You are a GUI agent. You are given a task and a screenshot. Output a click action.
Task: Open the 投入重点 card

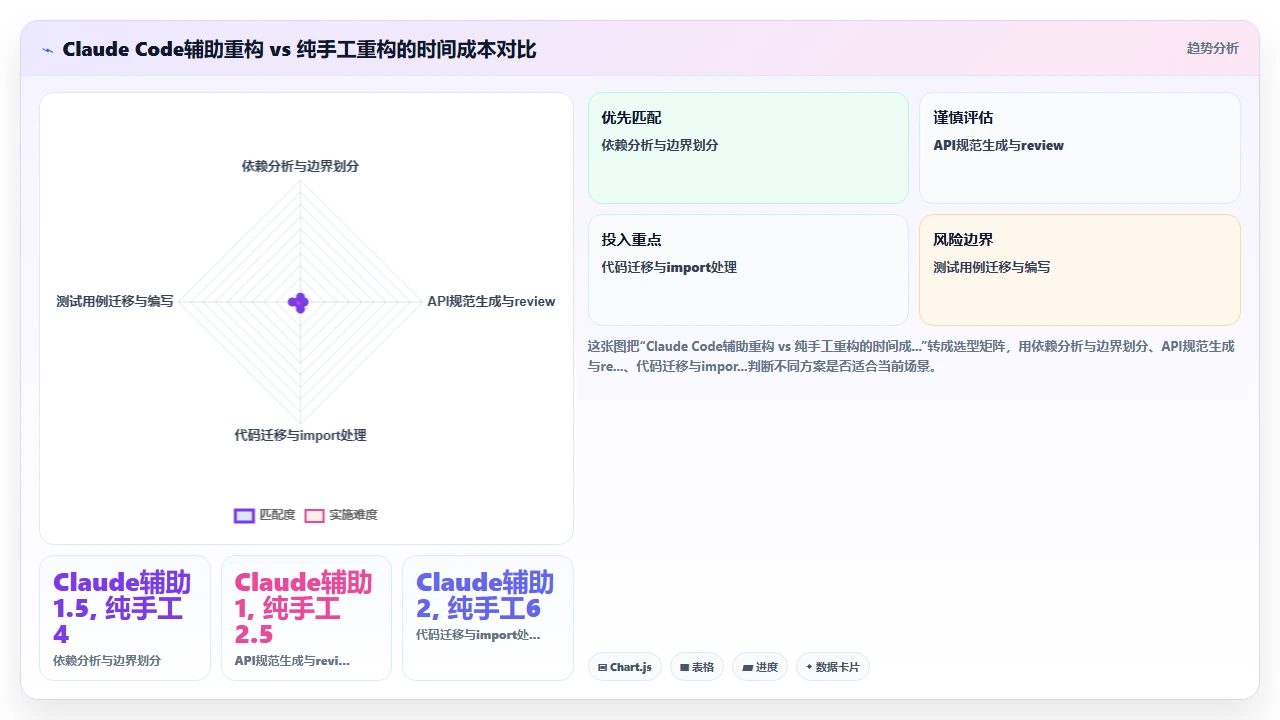748,270
